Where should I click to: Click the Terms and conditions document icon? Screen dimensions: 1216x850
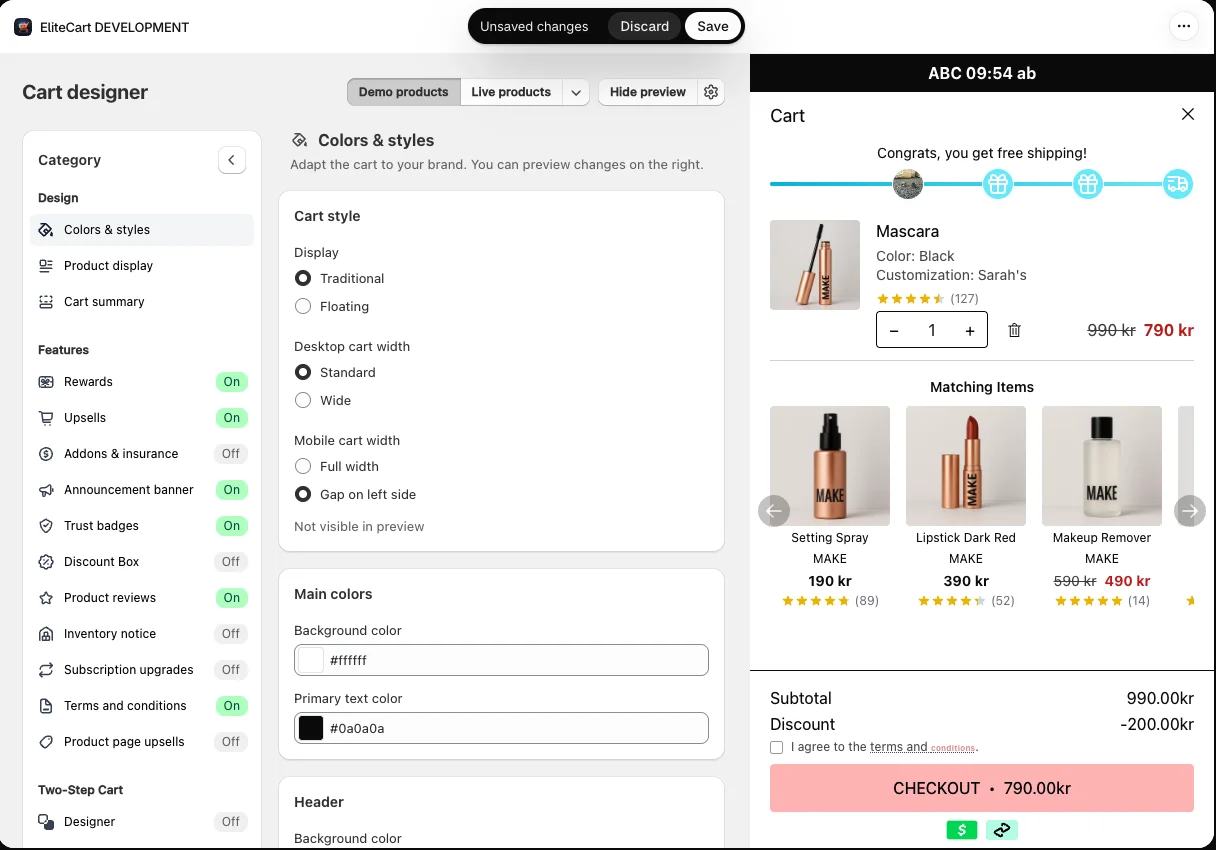coord(46,706)
